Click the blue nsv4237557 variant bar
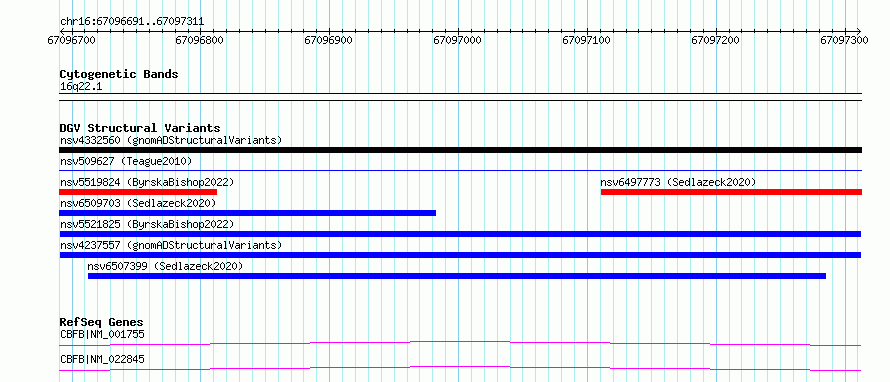The width and height of the screenshot is (890, 382). point(460,255)
